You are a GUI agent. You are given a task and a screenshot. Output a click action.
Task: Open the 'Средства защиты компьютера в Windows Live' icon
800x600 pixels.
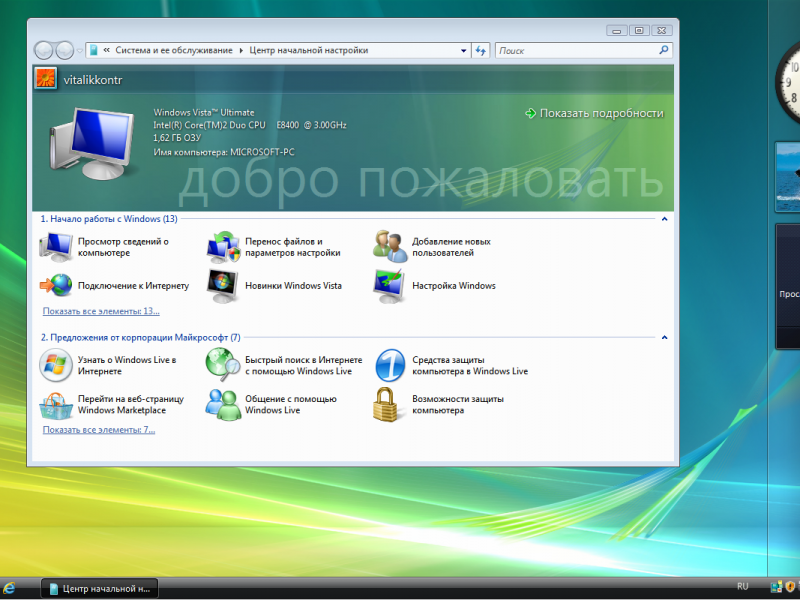tap(390, 365)
